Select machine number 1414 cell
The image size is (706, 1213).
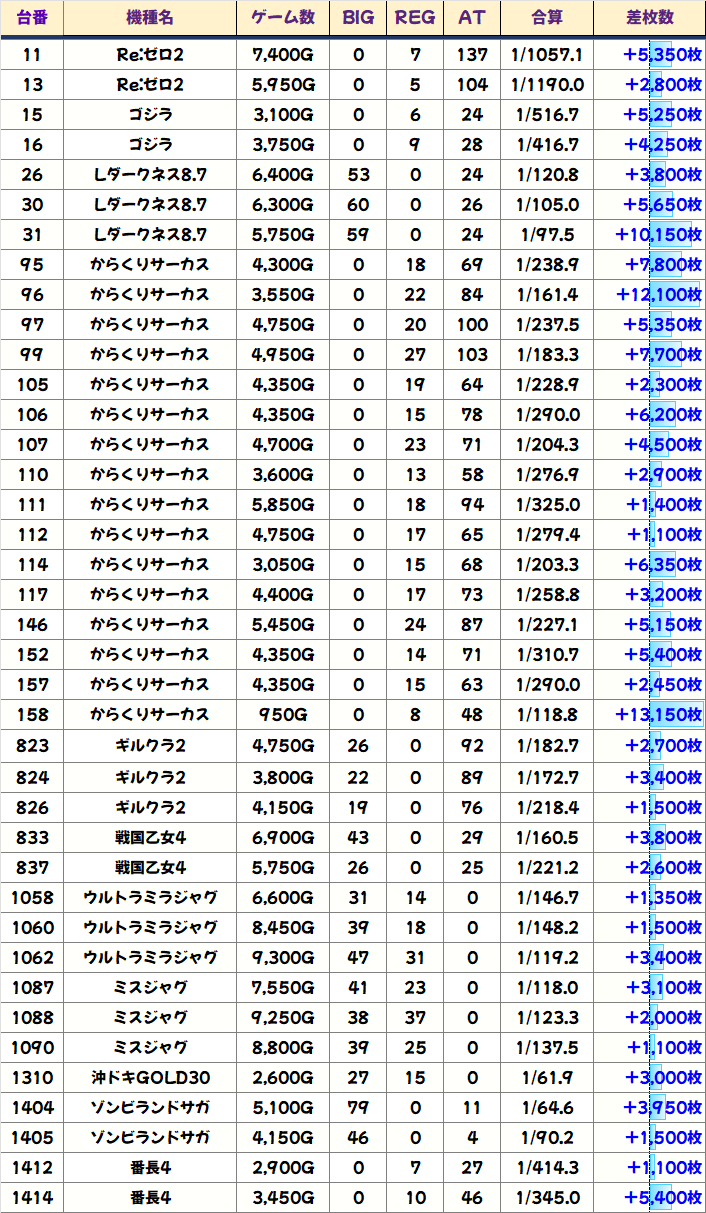[x=32, y=1197]
